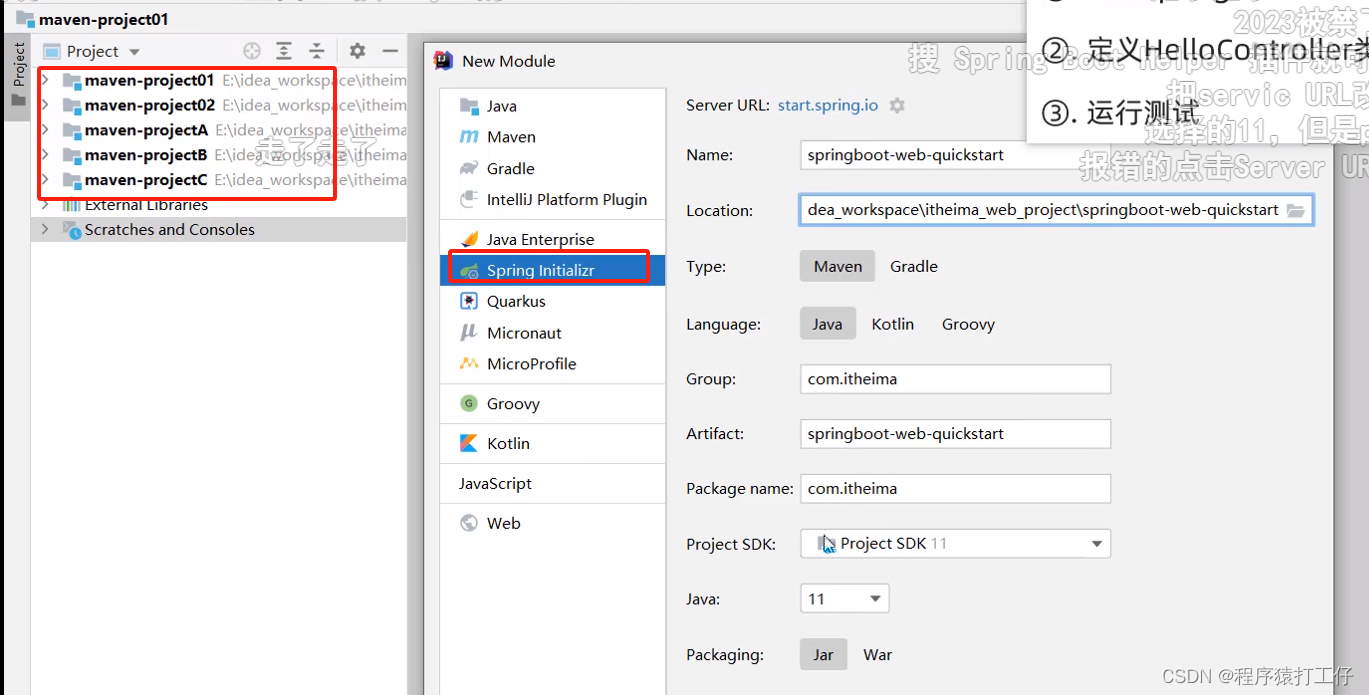Click the Project tool window stripe button
This screenshot has width=1369, height=695.
point(18,75)
